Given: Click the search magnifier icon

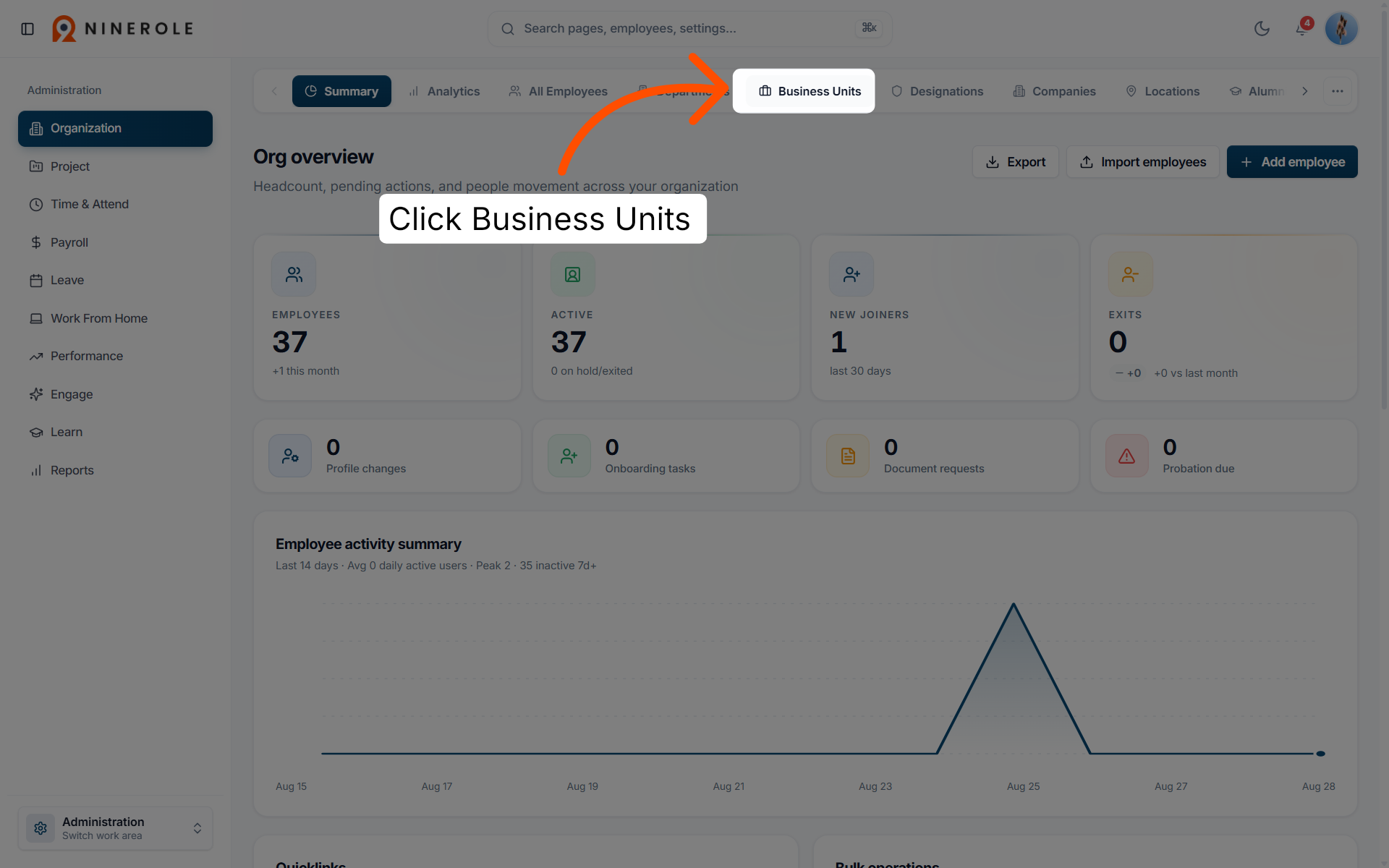Looking at the screenshot, I should pos(508,29).
